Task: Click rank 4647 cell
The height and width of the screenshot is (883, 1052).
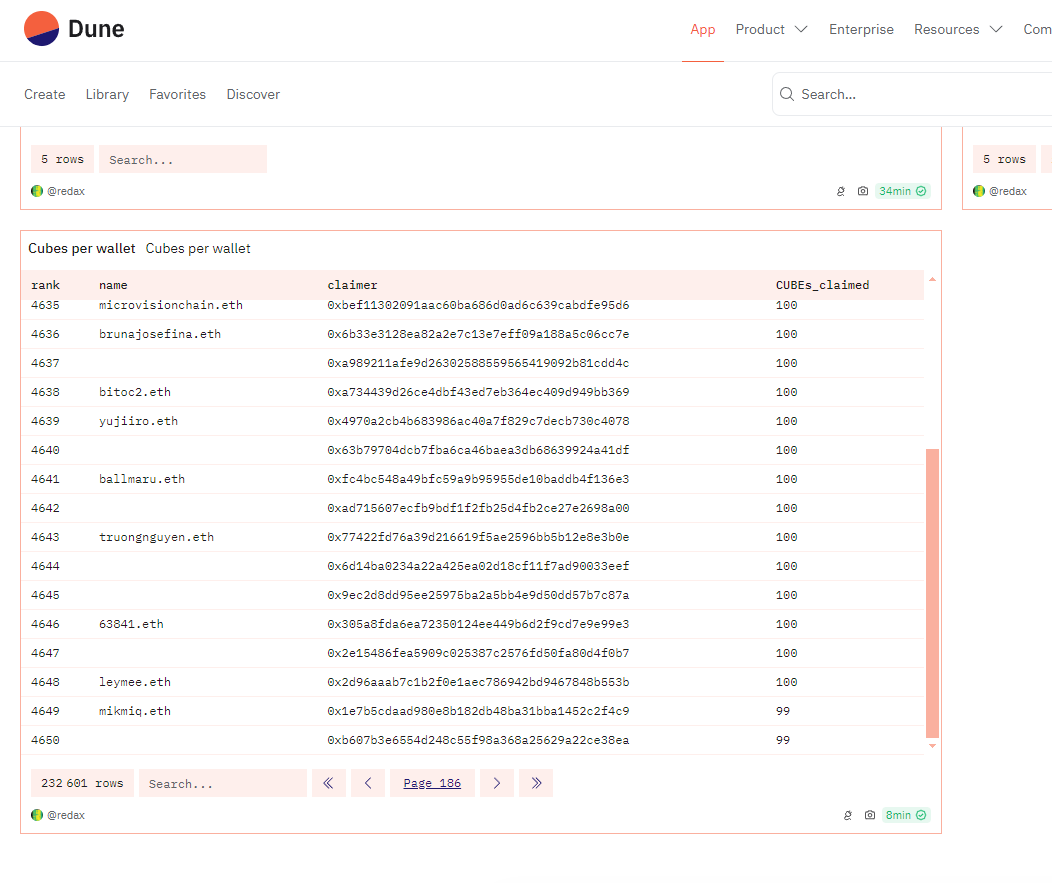Action: [45, 653]
